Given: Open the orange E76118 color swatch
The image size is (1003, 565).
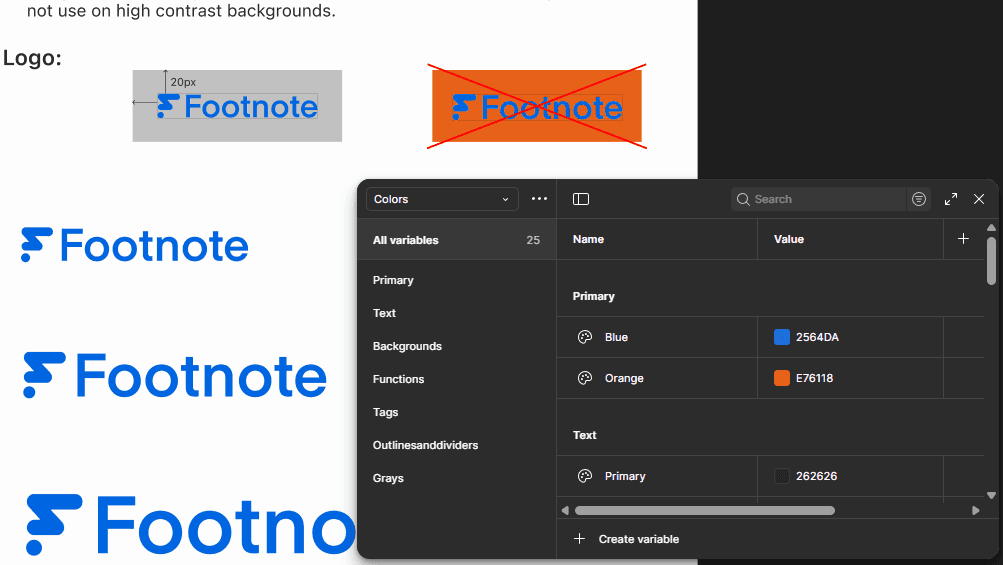Looking at the screenshot, I should tap(782, 378).
